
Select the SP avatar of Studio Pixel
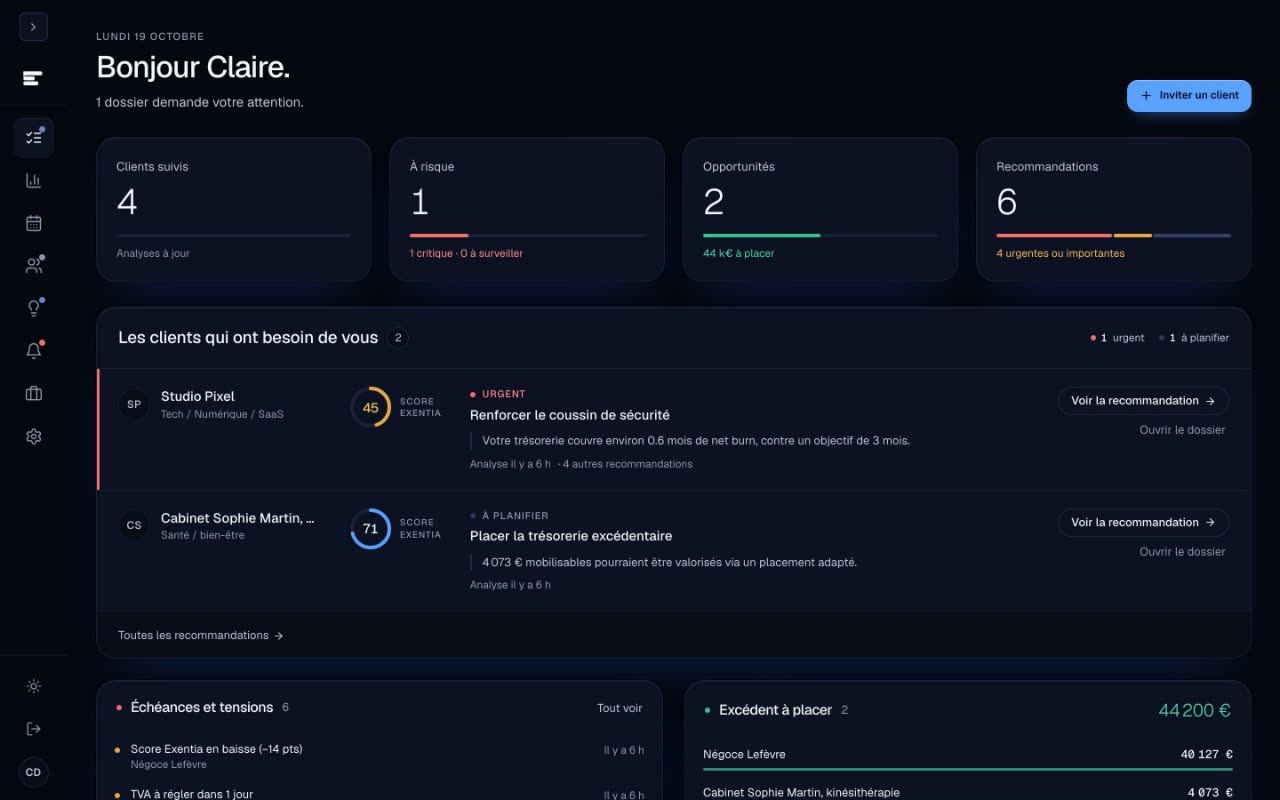(134, 404)
